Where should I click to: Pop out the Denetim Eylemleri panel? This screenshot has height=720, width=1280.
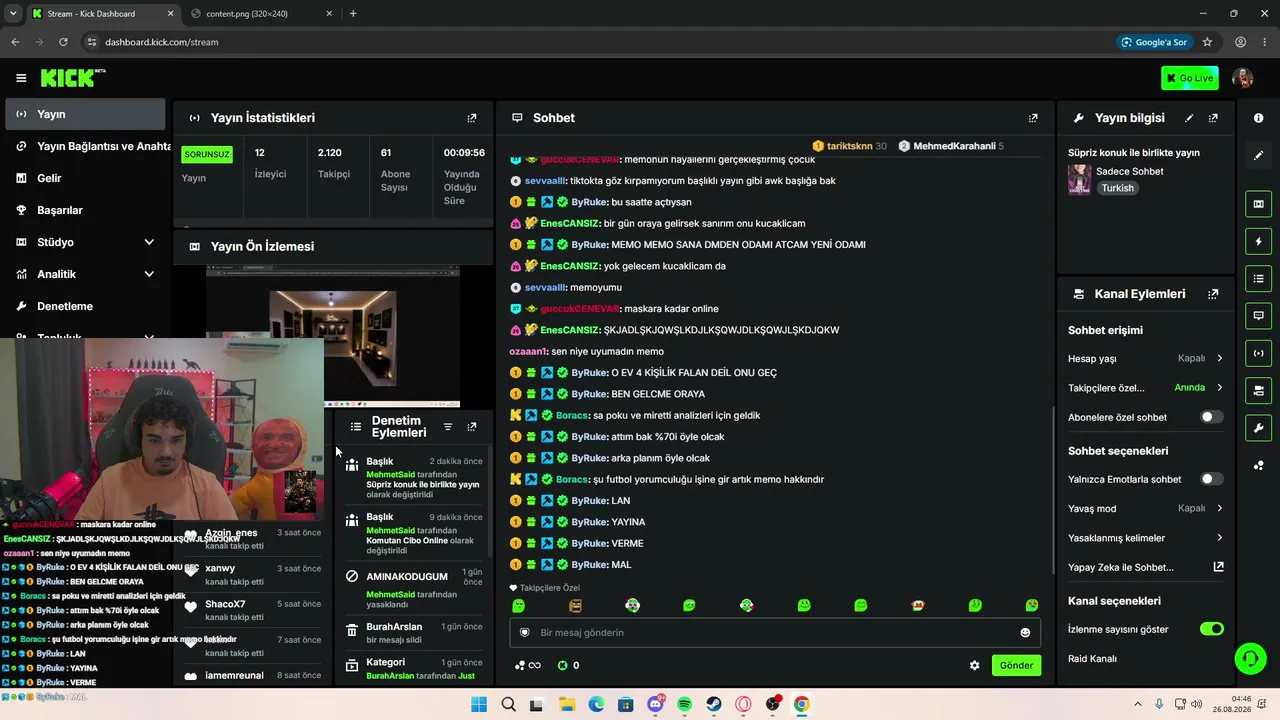[472, 427]
